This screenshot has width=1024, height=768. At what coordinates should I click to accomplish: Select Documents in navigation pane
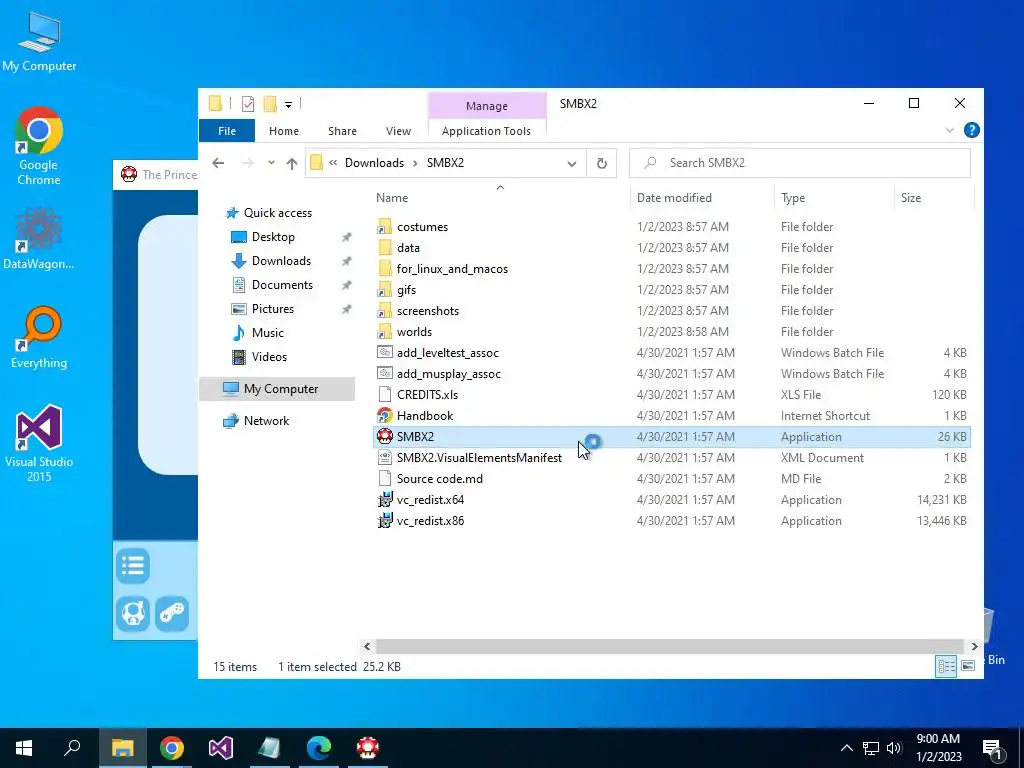[282, 285]
